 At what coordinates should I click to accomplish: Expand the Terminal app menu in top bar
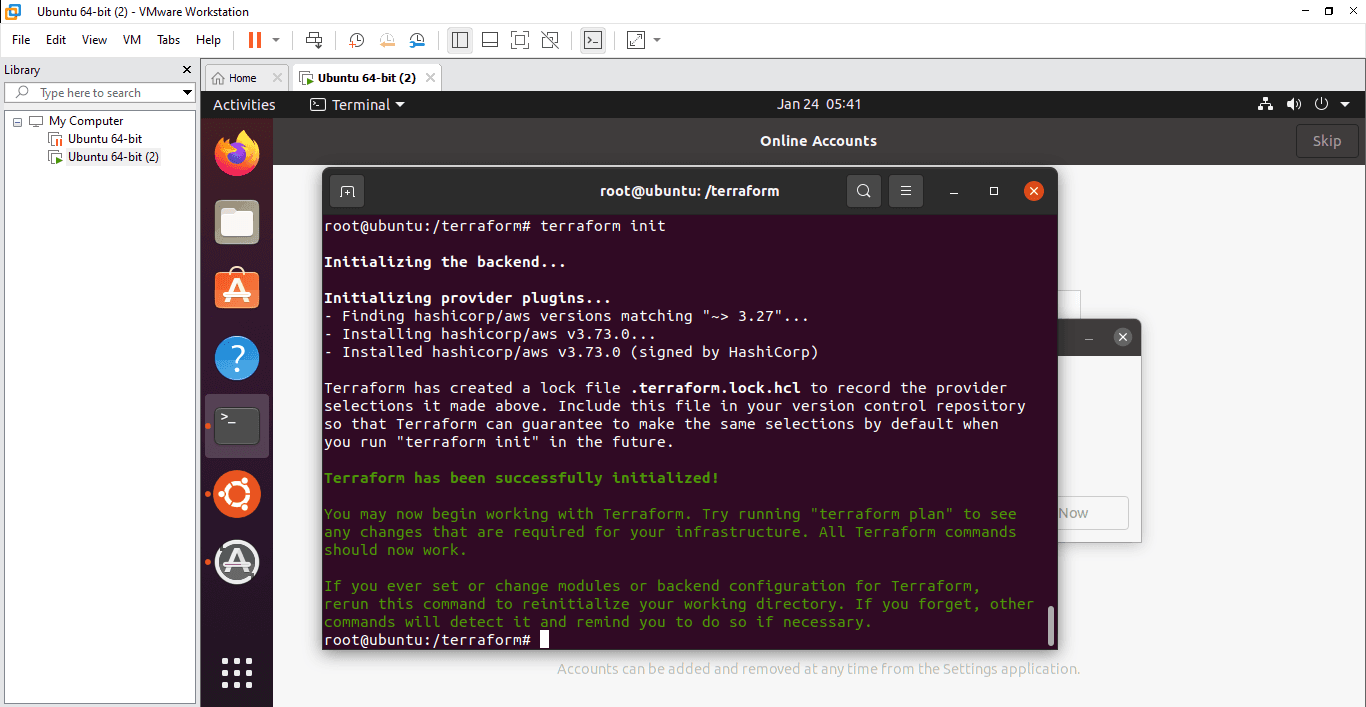pos(358,105)
